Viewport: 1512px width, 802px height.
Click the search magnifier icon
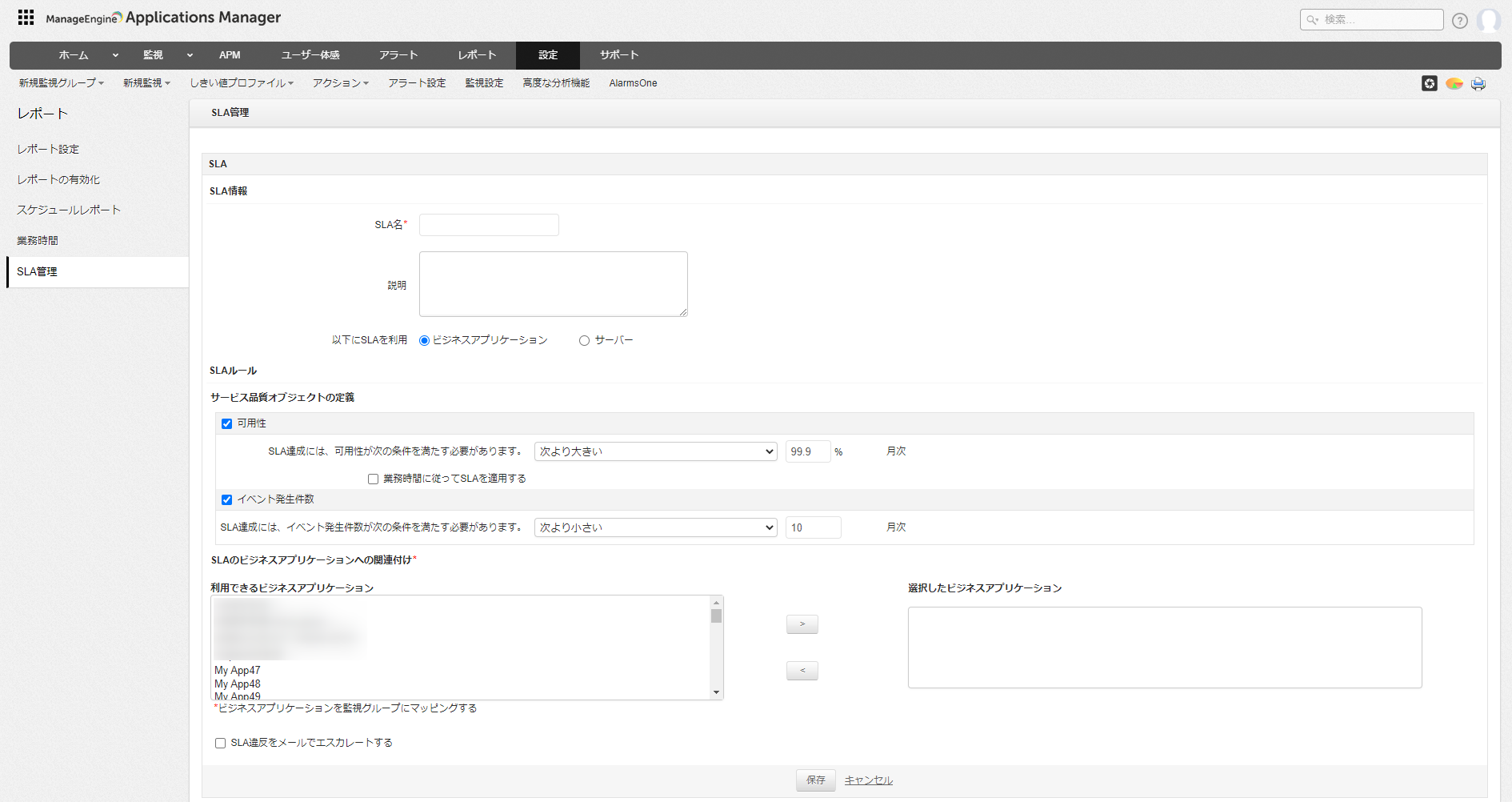pos(1312,20)
